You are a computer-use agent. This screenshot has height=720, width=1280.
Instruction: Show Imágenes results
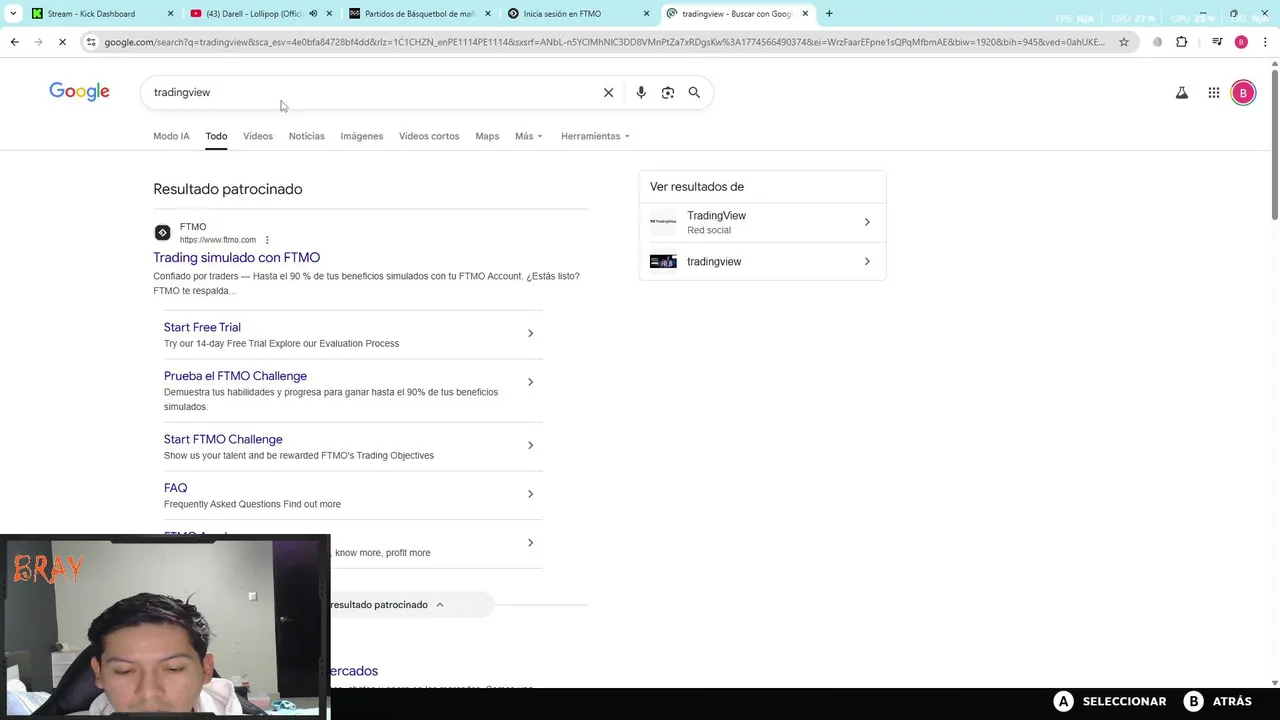361,136
